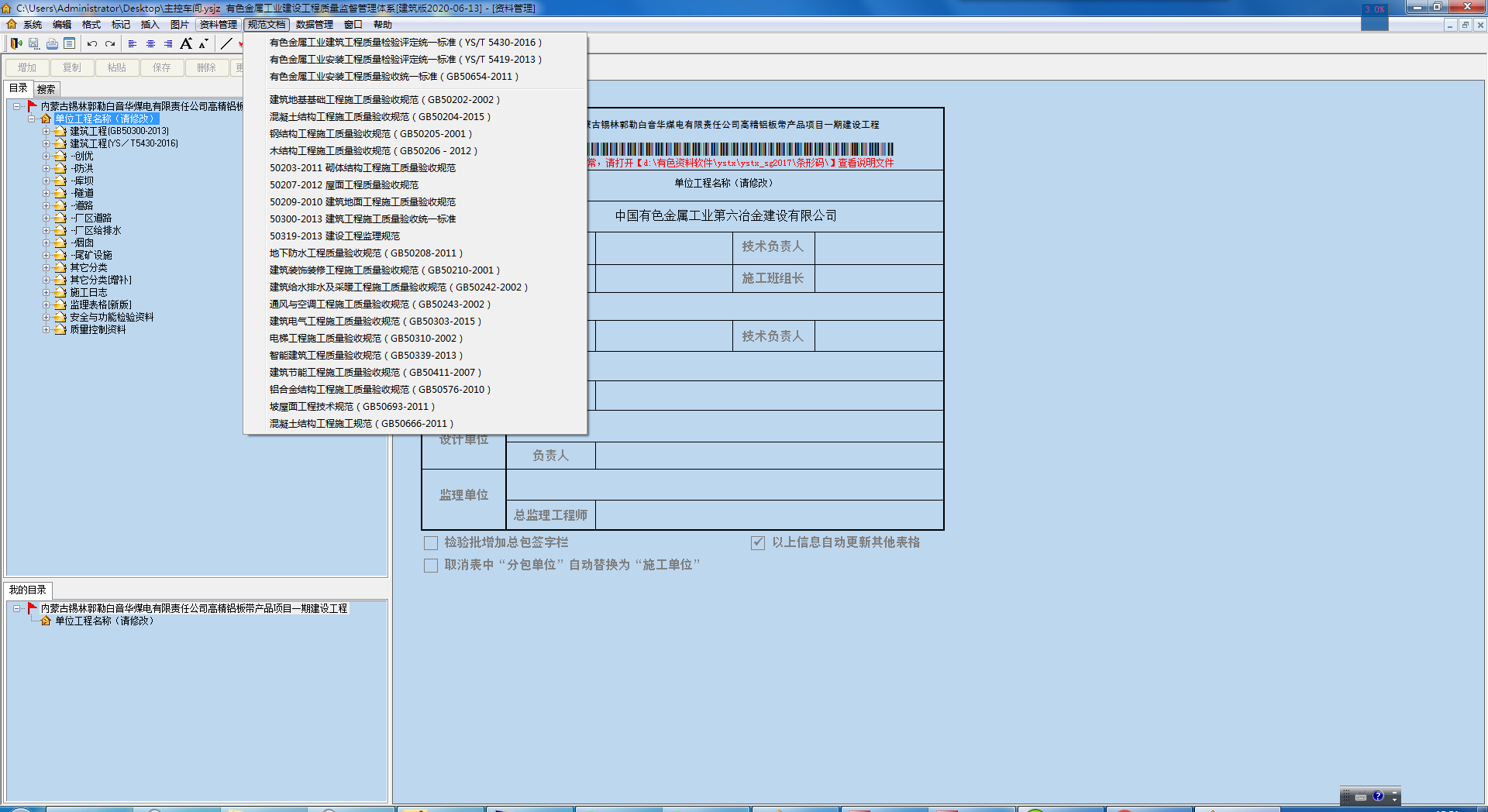Click the 保存 button
The height and width of the screenshot is (812, 1488).
tap(162, 68)
